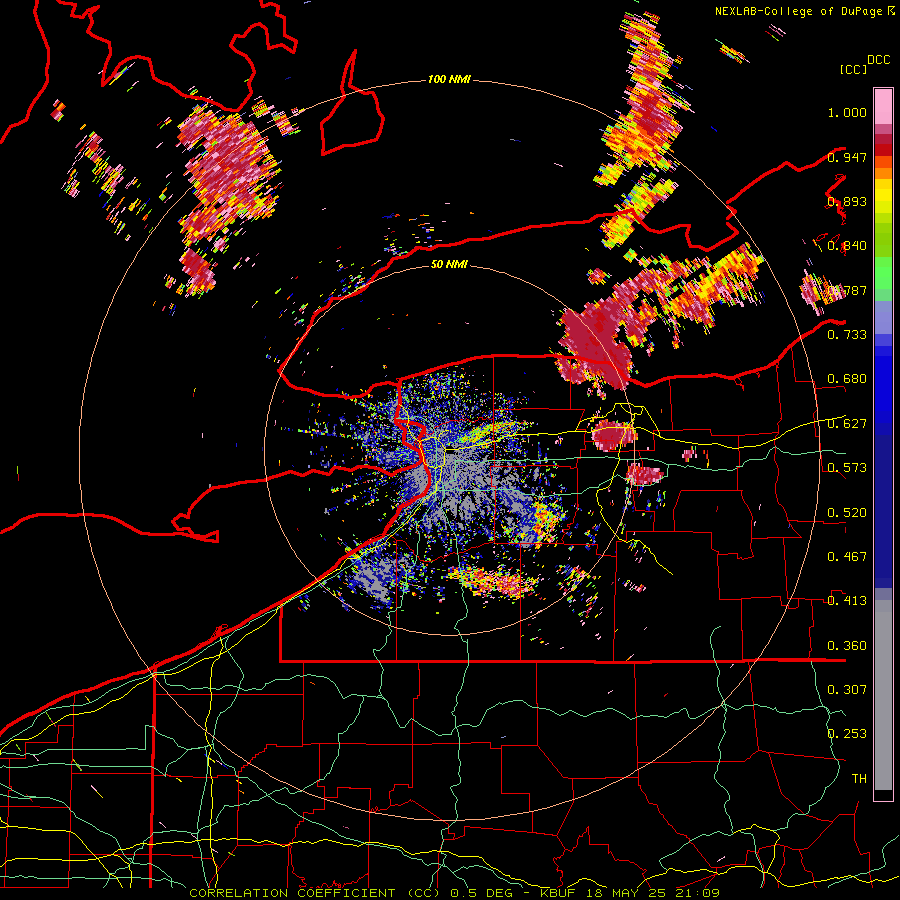Click the 21:09 timestamp text

coord(700,893)
